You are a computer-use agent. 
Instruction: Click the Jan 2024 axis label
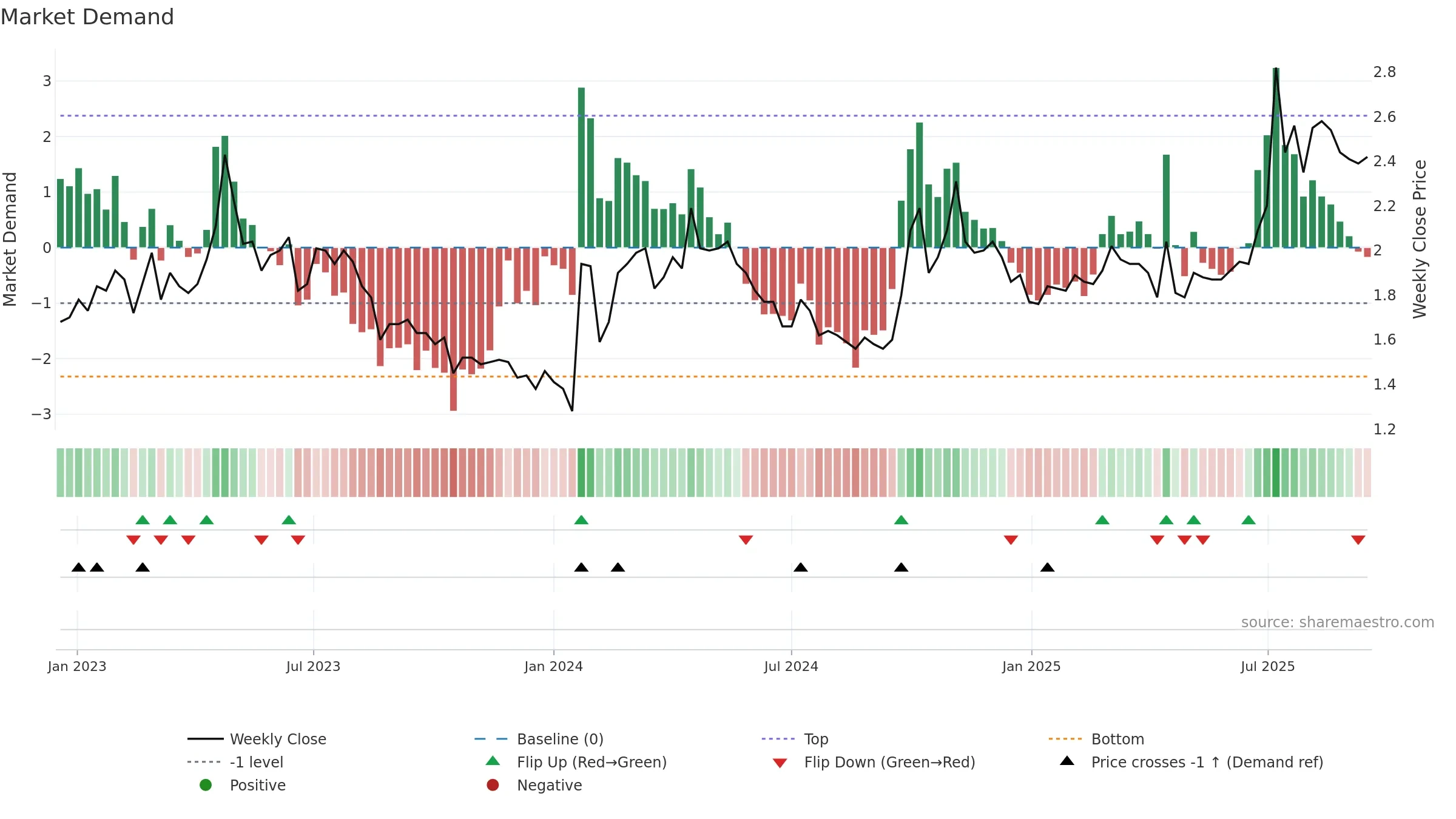(553, 666)
